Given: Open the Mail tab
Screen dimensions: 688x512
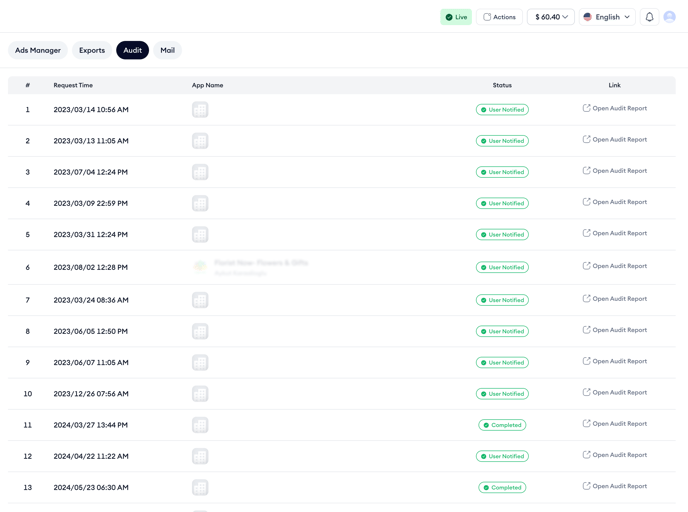Looking at the screenshot, I should (167, 50).
